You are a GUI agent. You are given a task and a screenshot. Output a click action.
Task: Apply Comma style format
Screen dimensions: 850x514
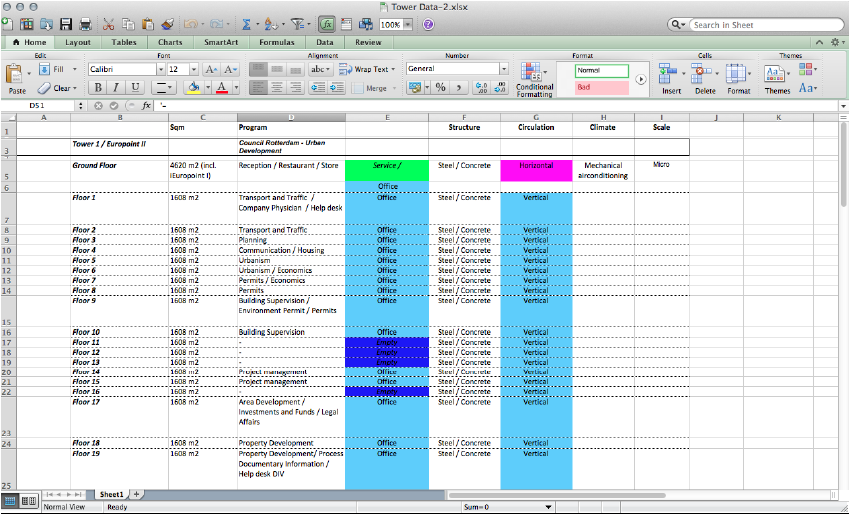click(459, 88)
